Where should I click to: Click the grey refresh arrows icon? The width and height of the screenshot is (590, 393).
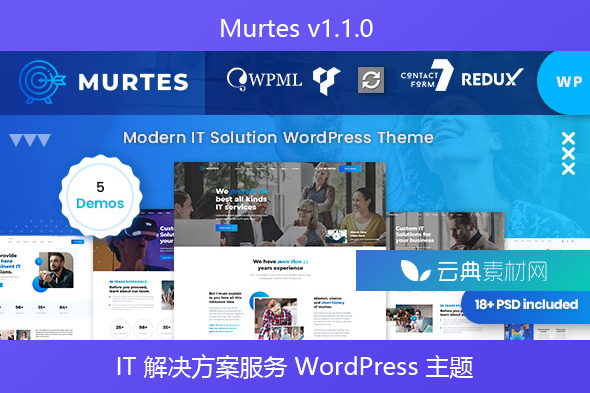coord(371,80)
